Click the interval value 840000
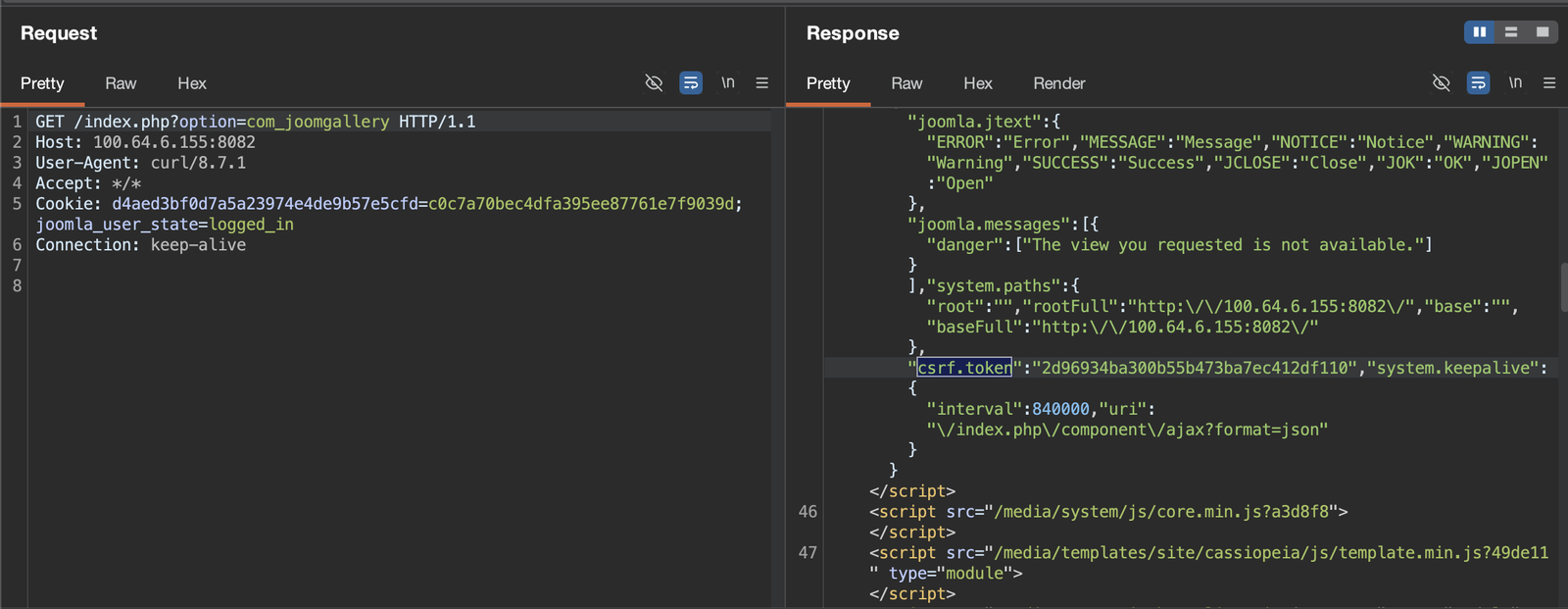 click(1060, 409)
